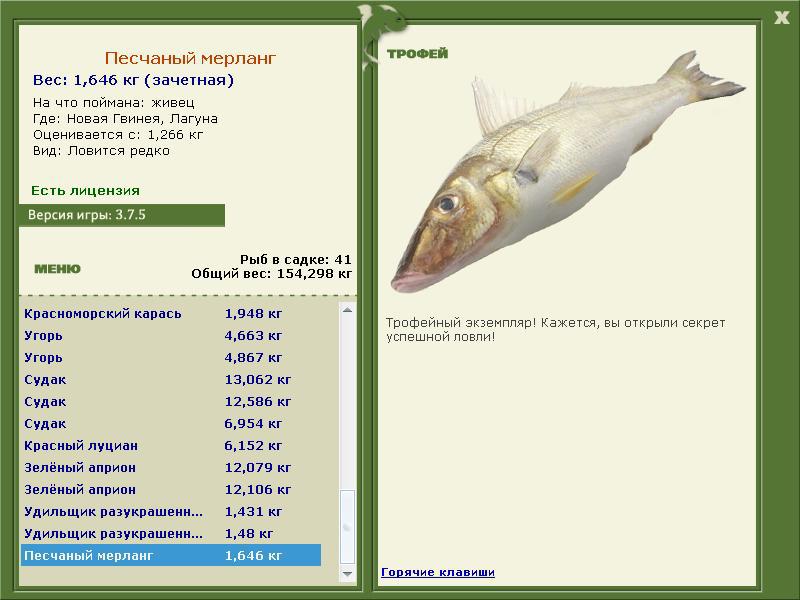
Task: Close the trophy window with X
Action: coord(781,18)
